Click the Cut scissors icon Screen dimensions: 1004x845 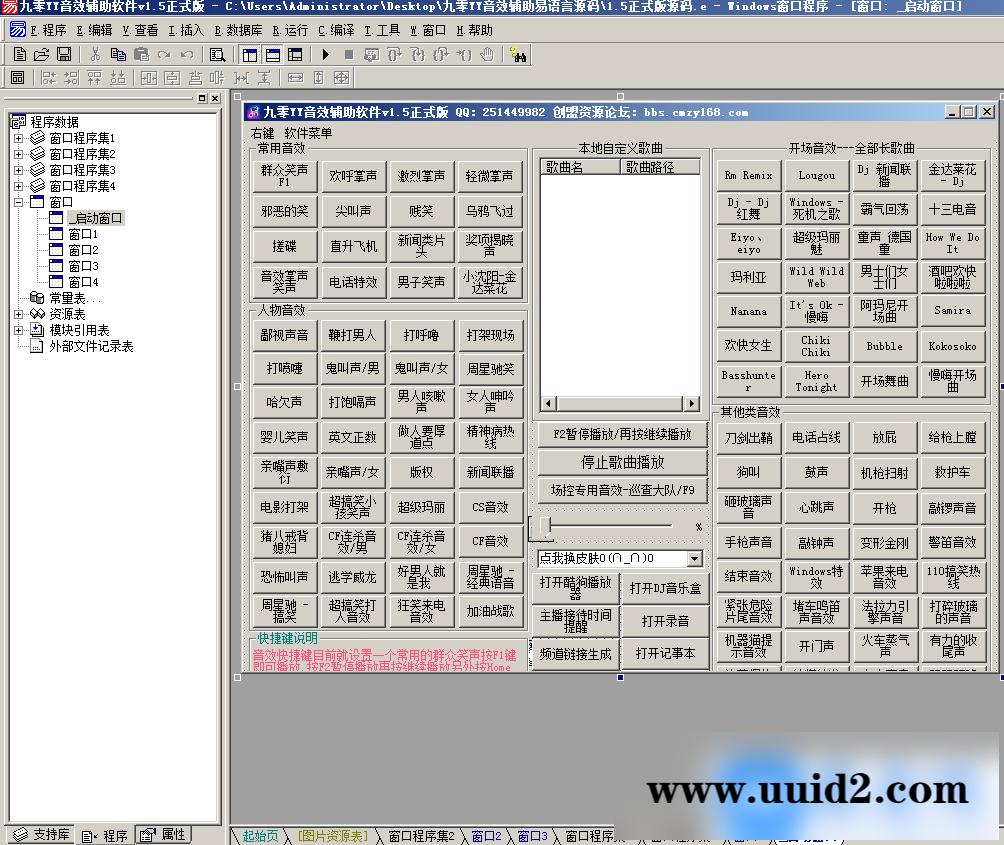click(x=95, y=54)
